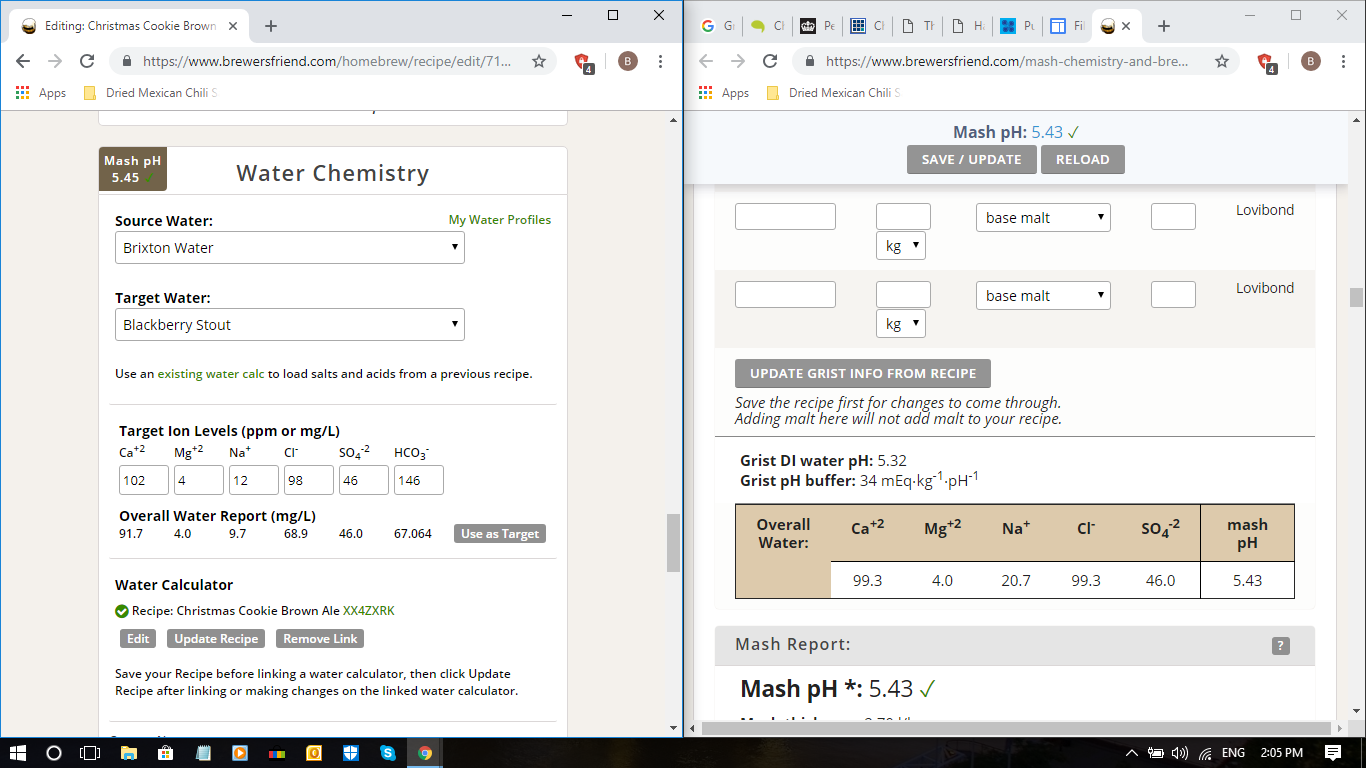Select the Editing: Christmas Cookie Brown tab
Image resolution: width=1366 pixels, height=768 pixels.
[120, 26]
